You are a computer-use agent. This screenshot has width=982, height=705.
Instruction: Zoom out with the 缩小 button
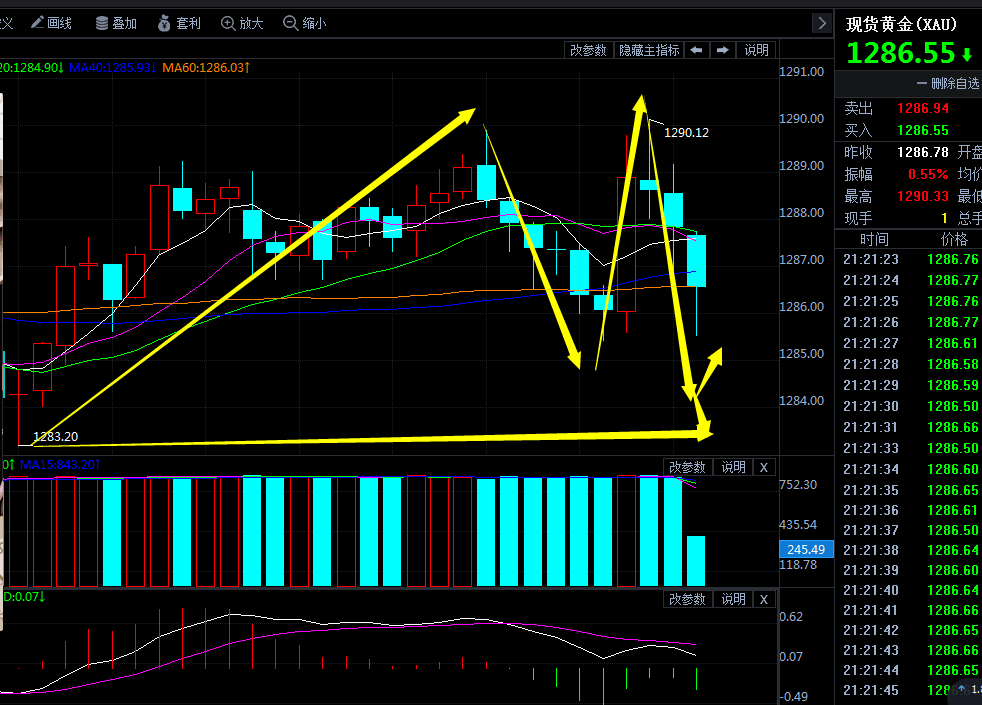point(304,22)
